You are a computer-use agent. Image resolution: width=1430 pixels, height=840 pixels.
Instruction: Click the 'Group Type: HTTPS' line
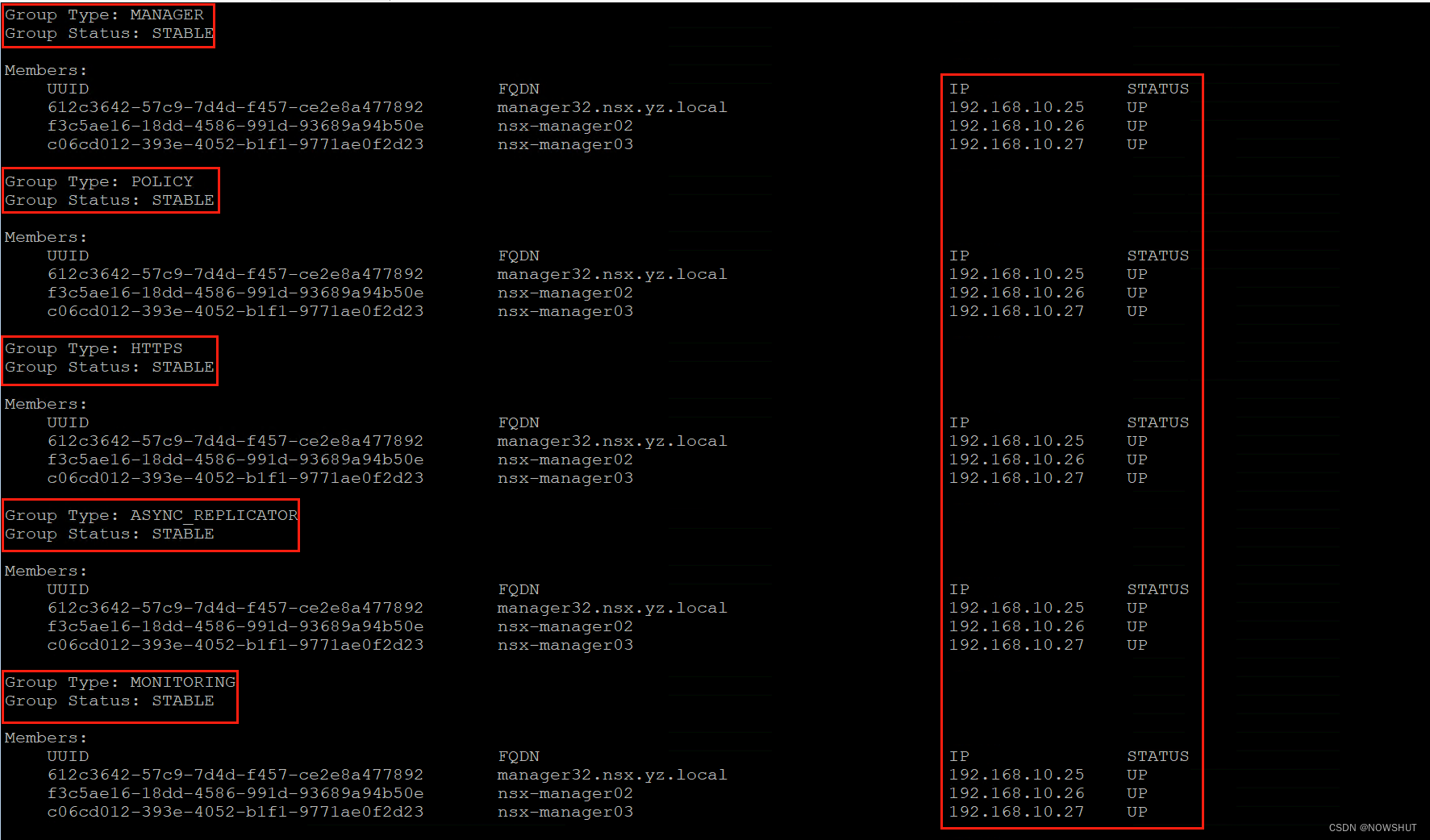[94, 348]
